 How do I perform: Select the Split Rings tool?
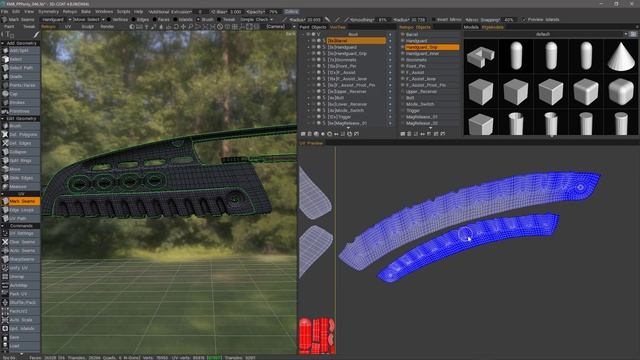point(20,160)
